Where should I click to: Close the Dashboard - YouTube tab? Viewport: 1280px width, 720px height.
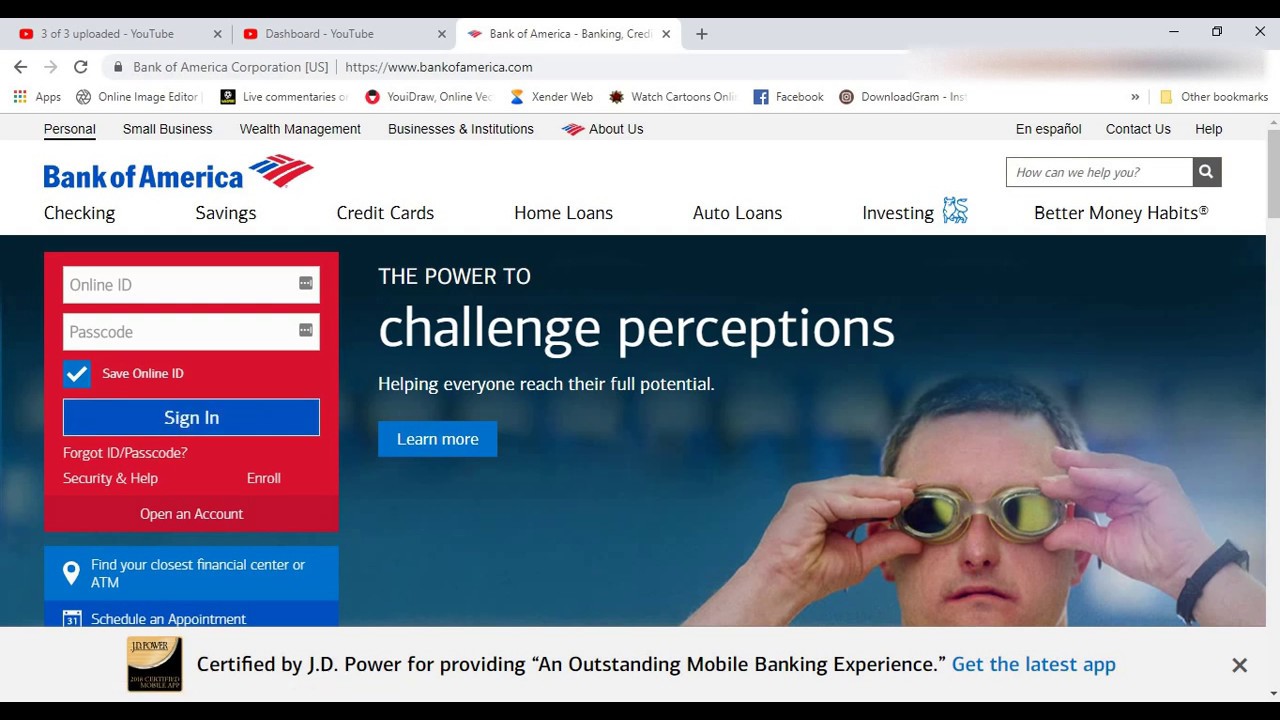(442, 34)
